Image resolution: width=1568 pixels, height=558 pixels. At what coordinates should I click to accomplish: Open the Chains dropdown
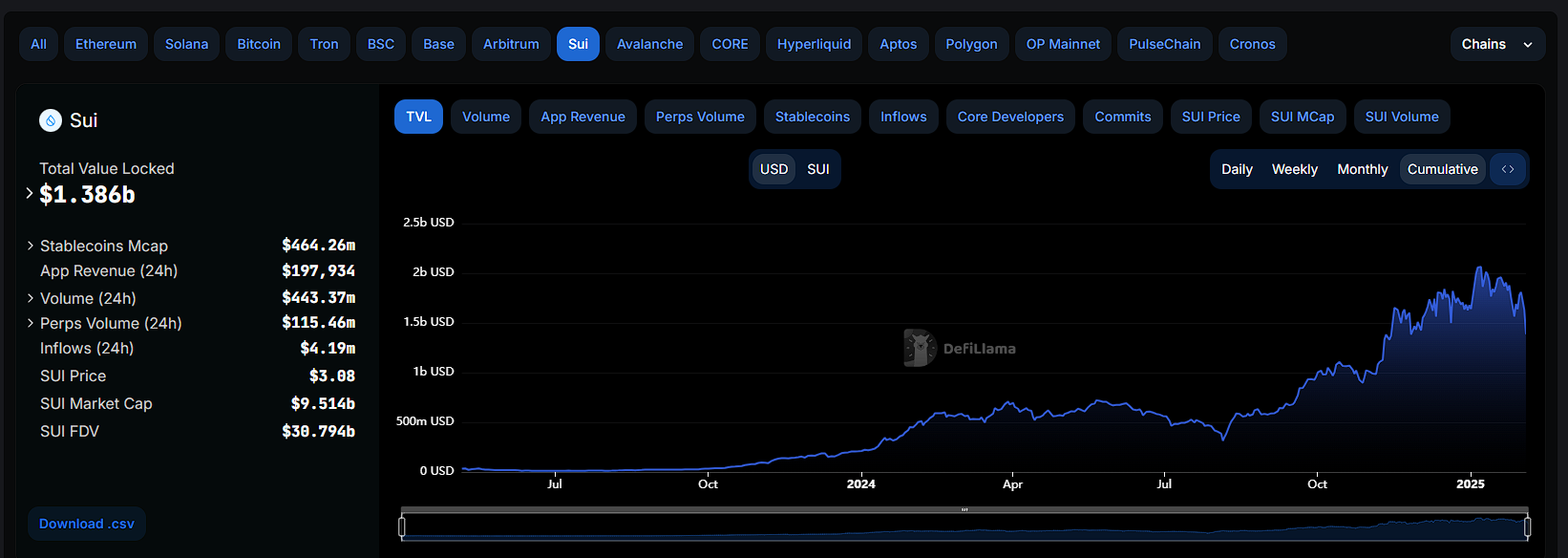(x=1497, y=44)
